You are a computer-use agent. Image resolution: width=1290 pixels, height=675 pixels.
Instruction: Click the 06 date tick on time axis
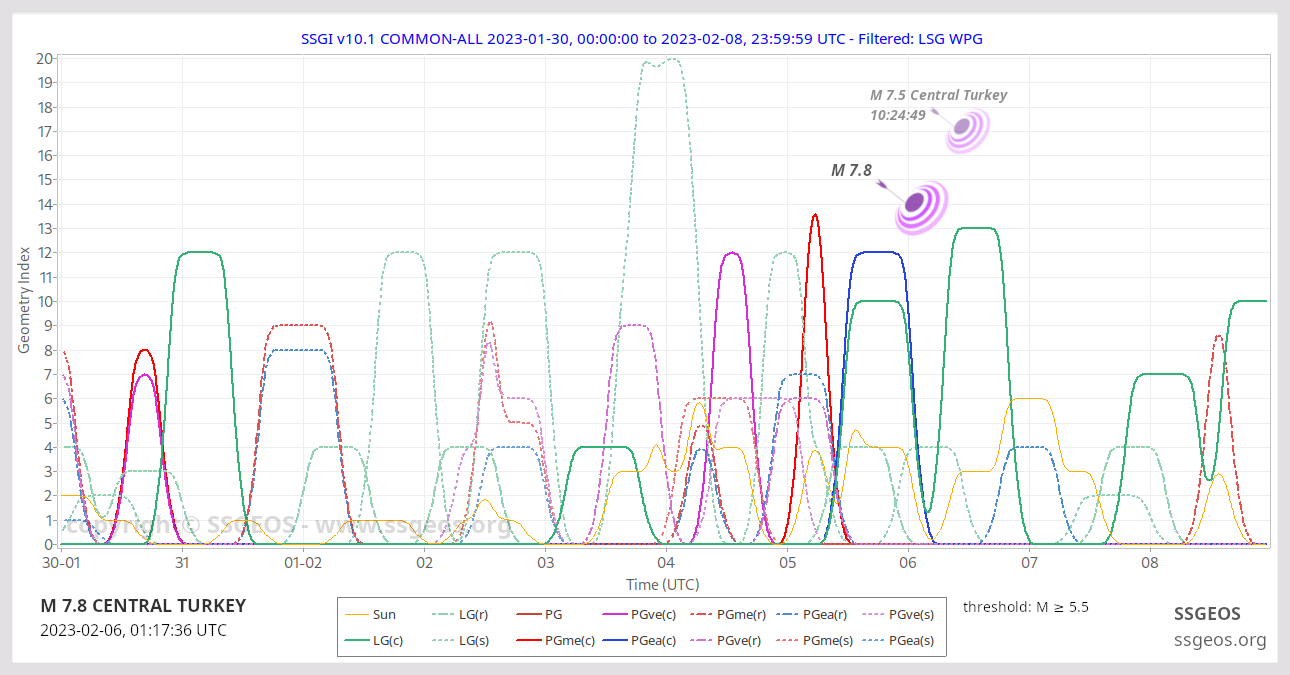907,563
